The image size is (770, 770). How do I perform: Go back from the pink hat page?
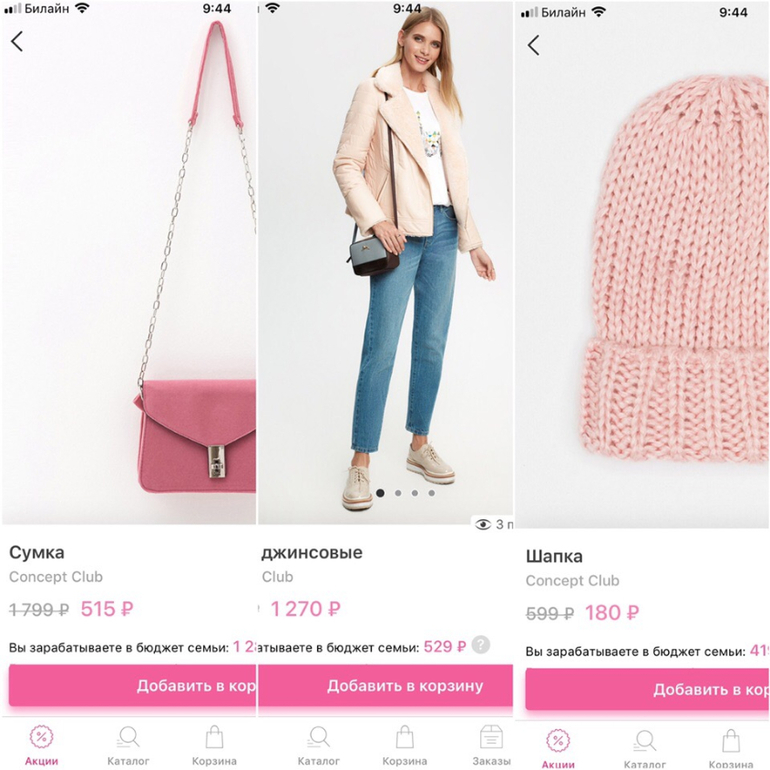534,45
